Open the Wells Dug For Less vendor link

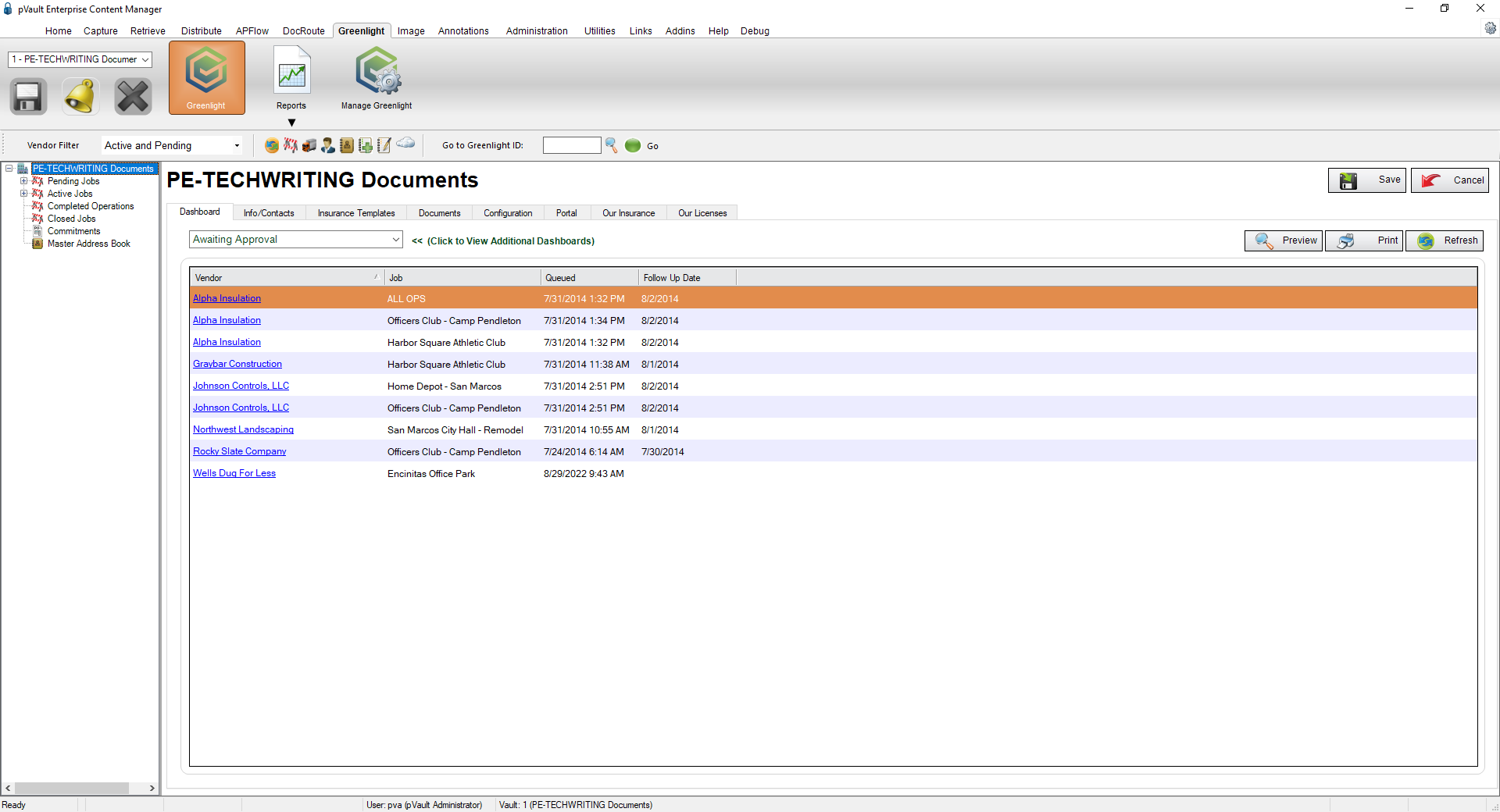pos(234,473)
